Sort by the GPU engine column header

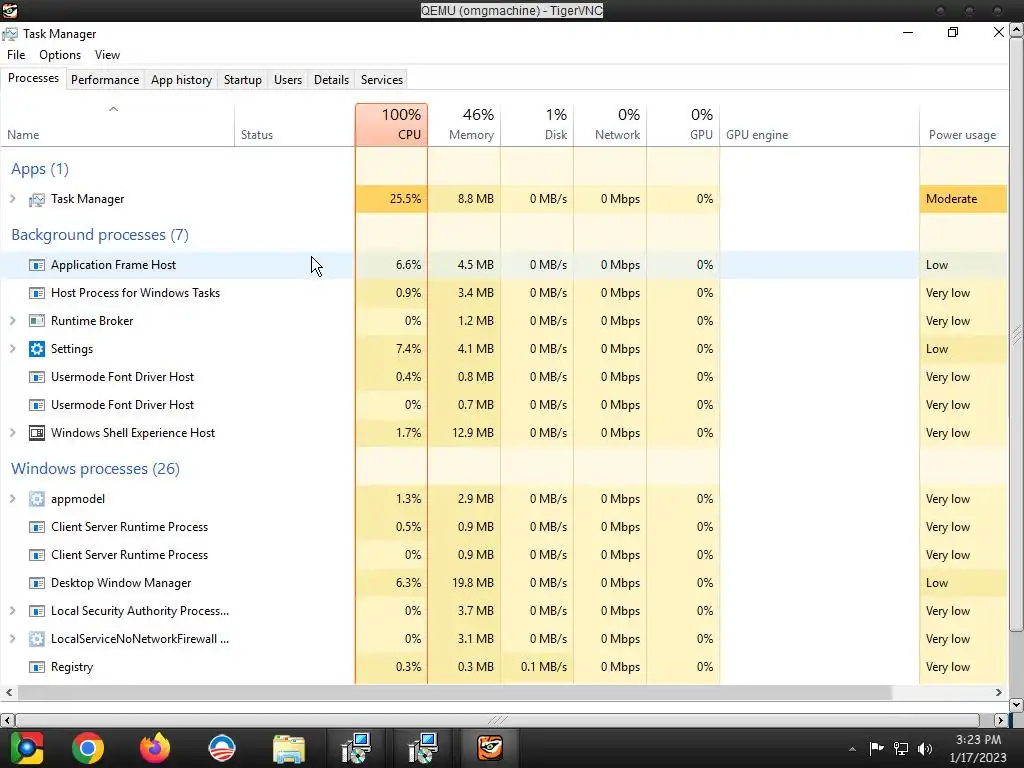pos(820,125)
